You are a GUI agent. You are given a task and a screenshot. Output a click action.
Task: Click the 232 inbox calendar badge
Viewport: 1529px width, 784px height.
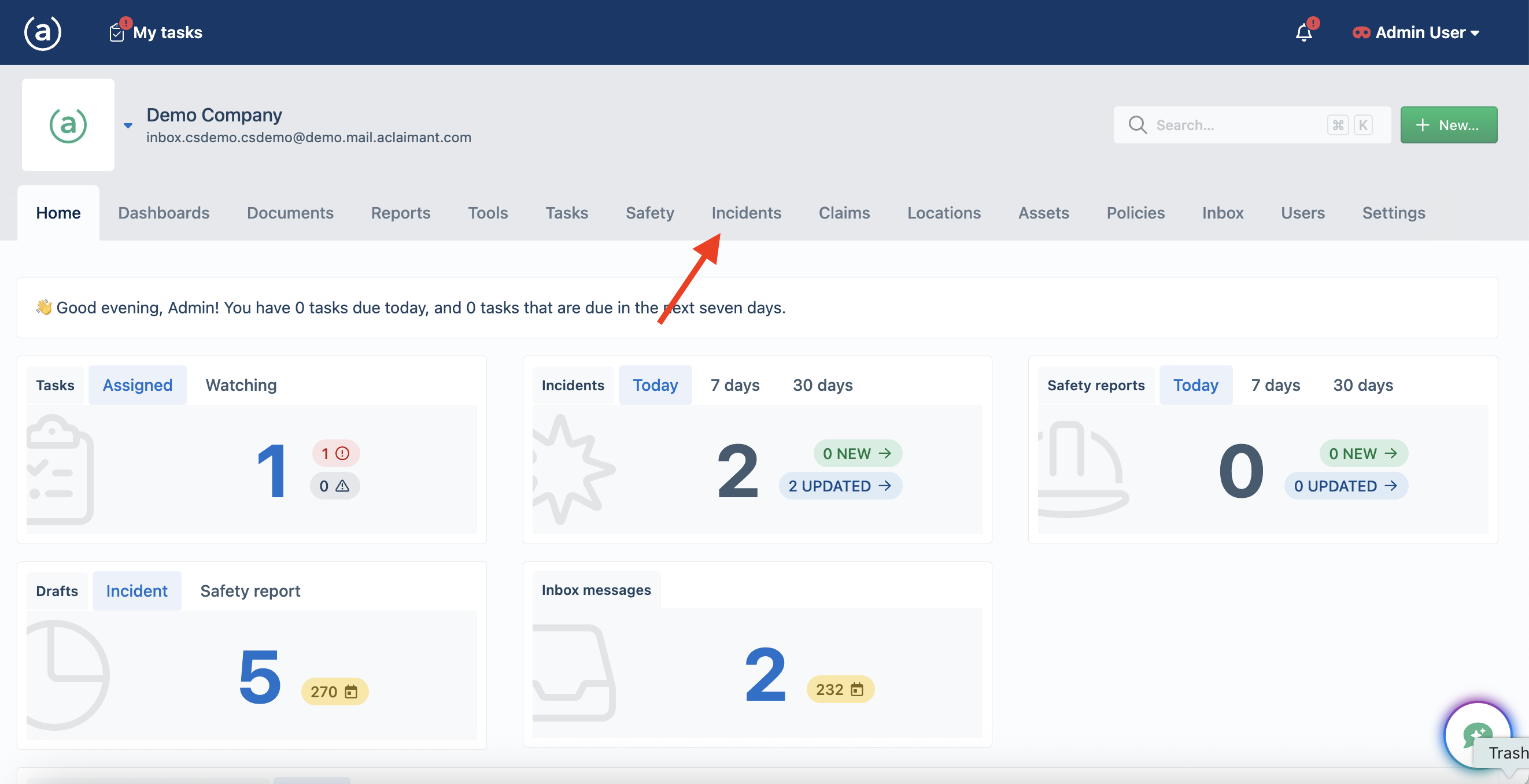(840, 689)
